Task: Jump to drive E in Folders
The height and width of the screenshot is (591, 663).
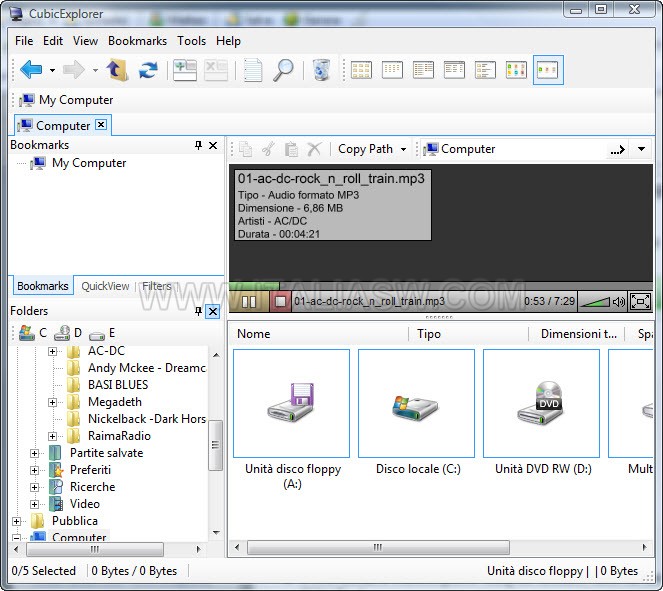Action: [102, 333]
